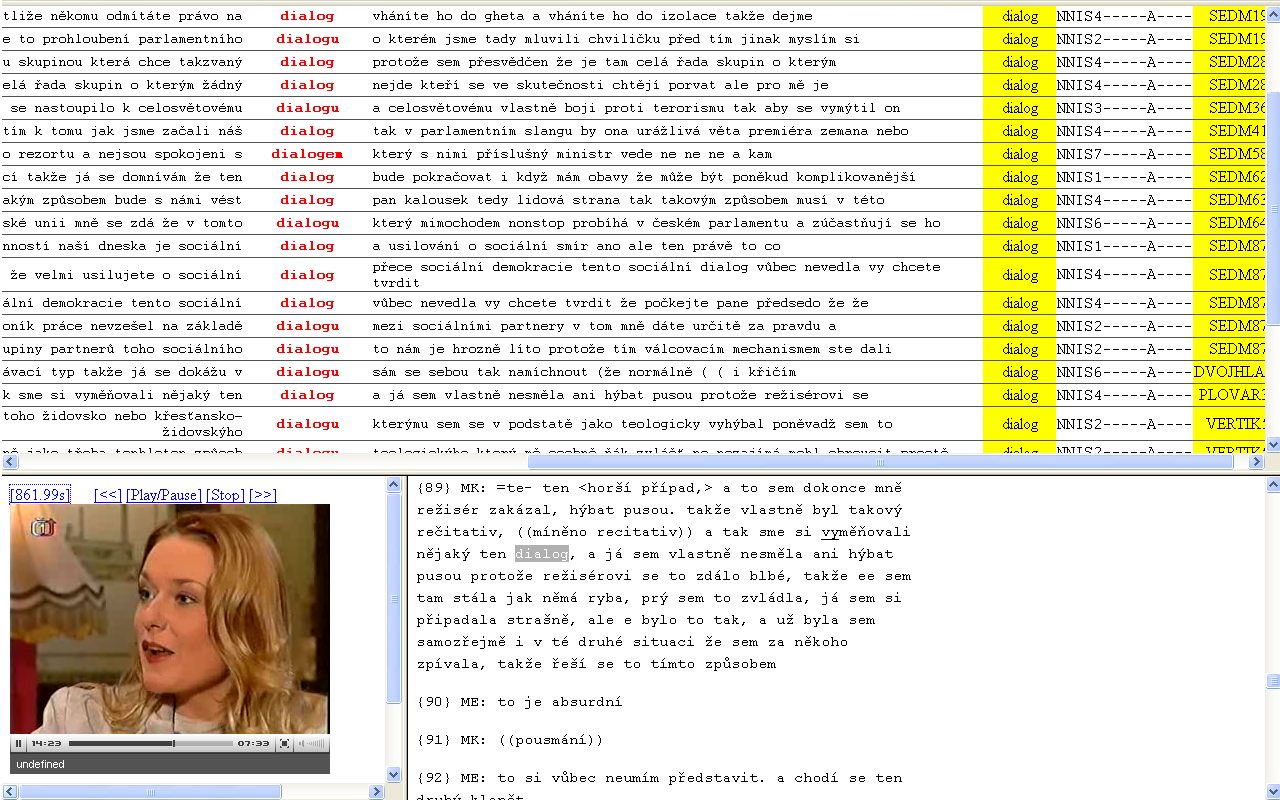Click left context 'že velmi usilujete o sociální'
The height and width of the screenshot is (800, 1280).
coord(126,275)
